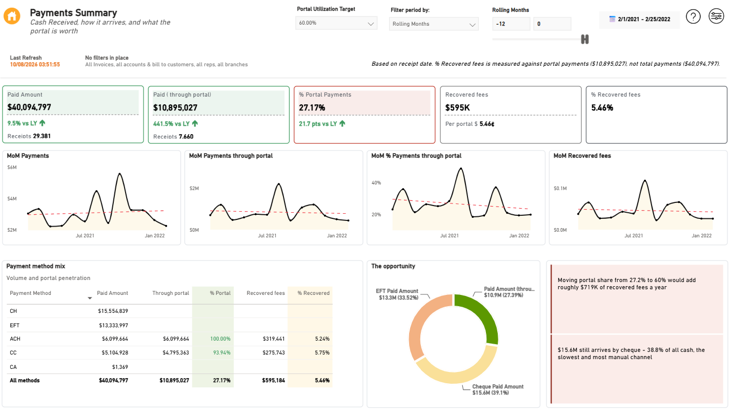731x411 pixels.
Task: Sort by the Paid Amount column header
Action: [112, 293]
